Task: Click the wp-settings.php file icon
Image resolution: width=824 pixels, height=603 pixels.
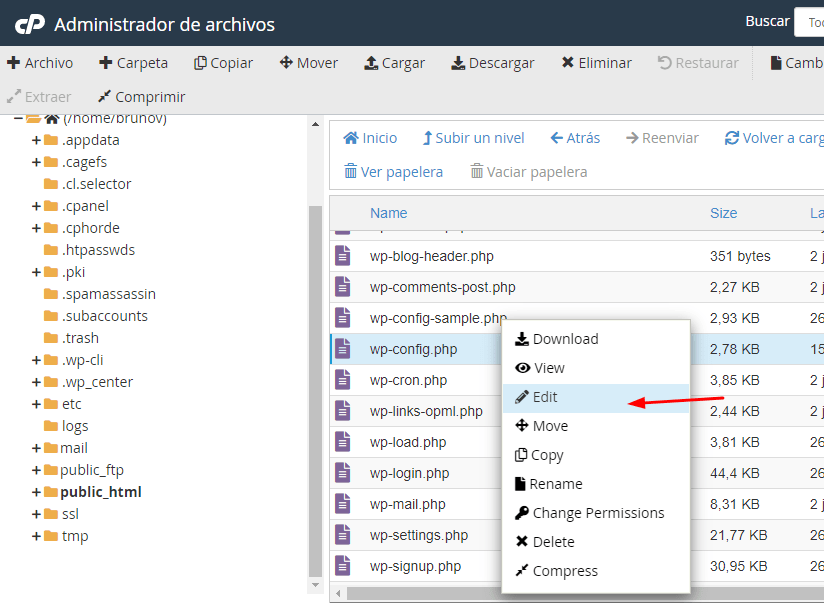Action: (343, 535)
